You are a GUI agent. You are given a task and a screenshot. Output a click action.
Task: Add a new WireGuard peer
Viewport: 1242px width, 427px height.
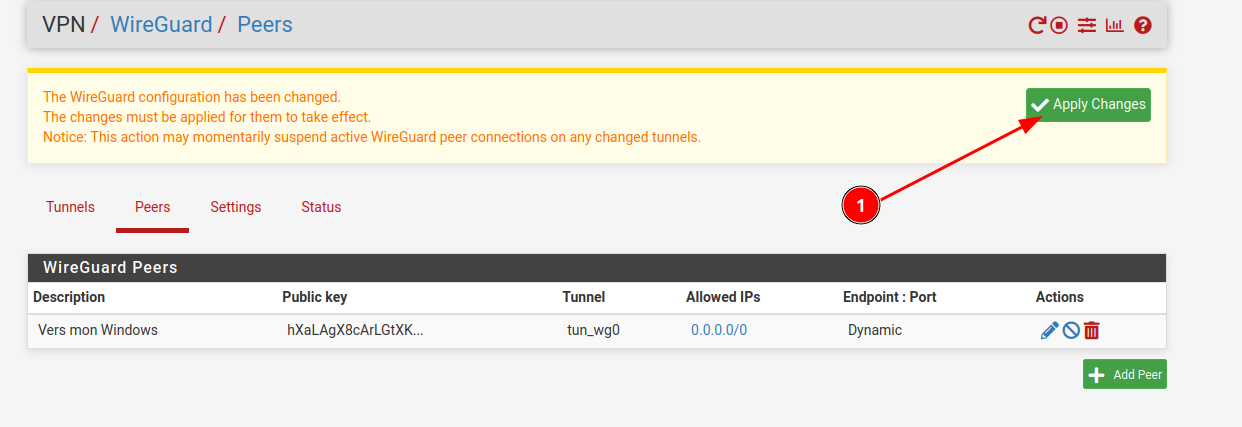click(x=1124, y=375)
